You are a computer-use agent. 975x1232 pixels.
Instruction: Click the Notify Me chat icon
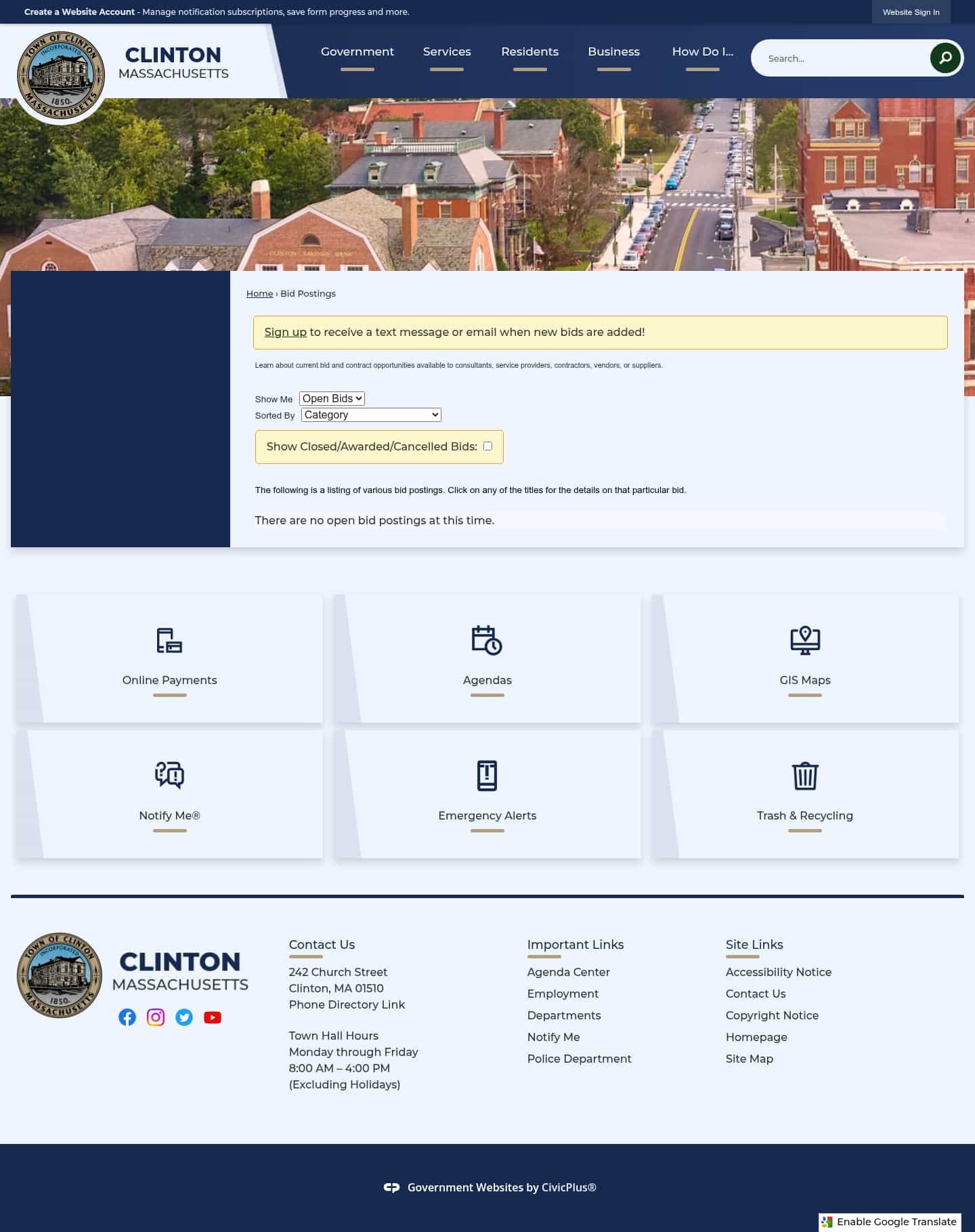pos(169,776)
